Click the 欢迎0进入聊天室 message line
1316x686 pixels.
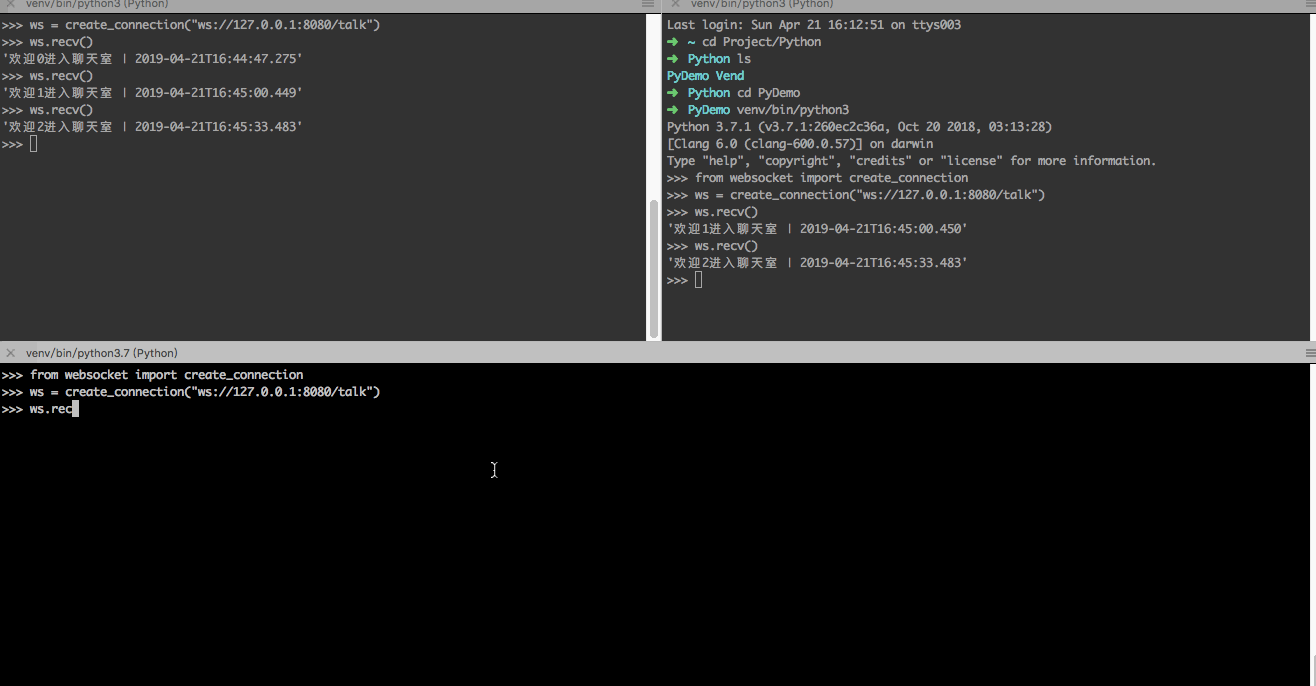coord(152,59)
